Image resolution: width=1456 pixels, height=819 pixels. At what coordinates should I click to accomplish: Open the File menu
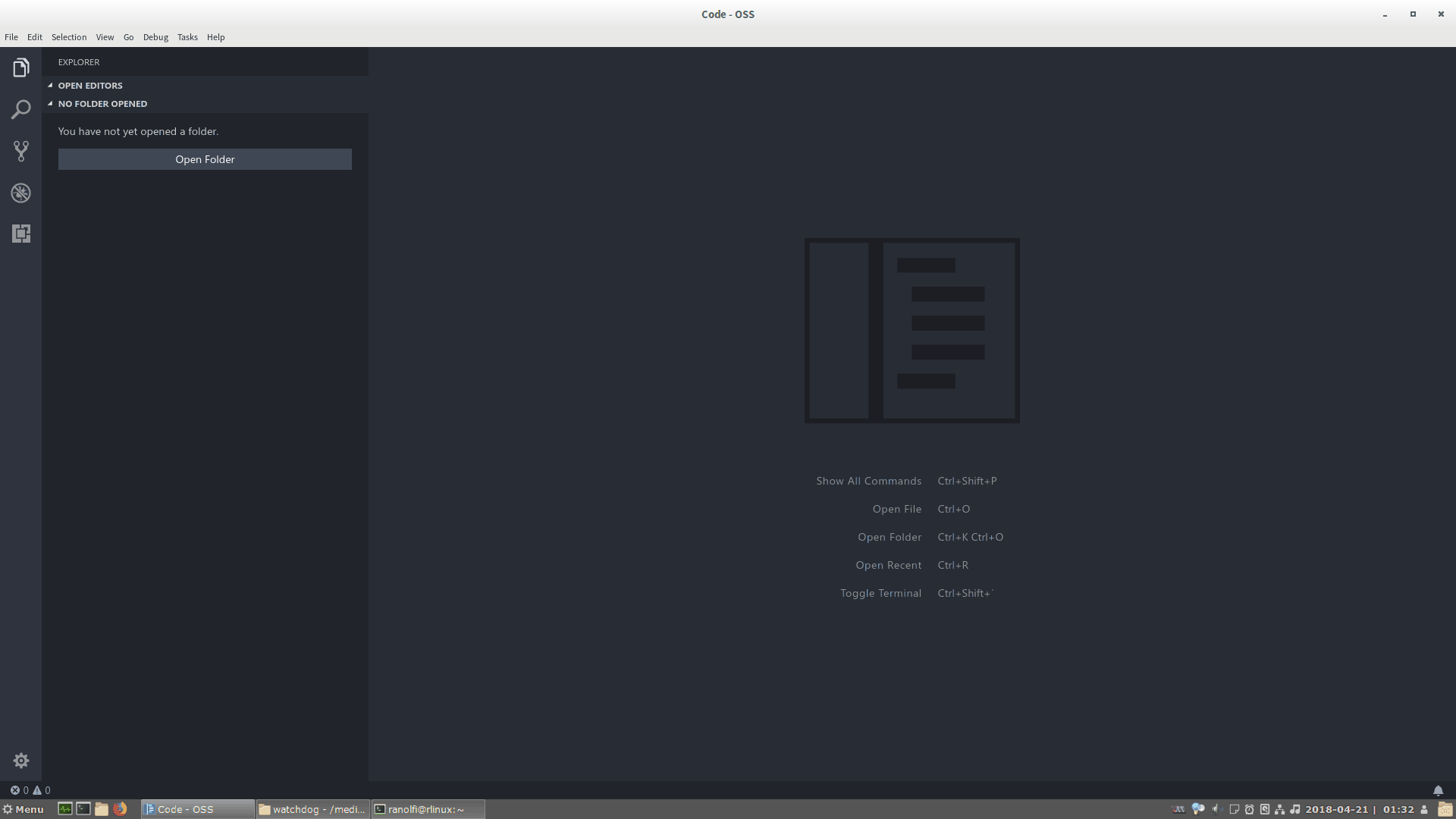coord(11,37)
